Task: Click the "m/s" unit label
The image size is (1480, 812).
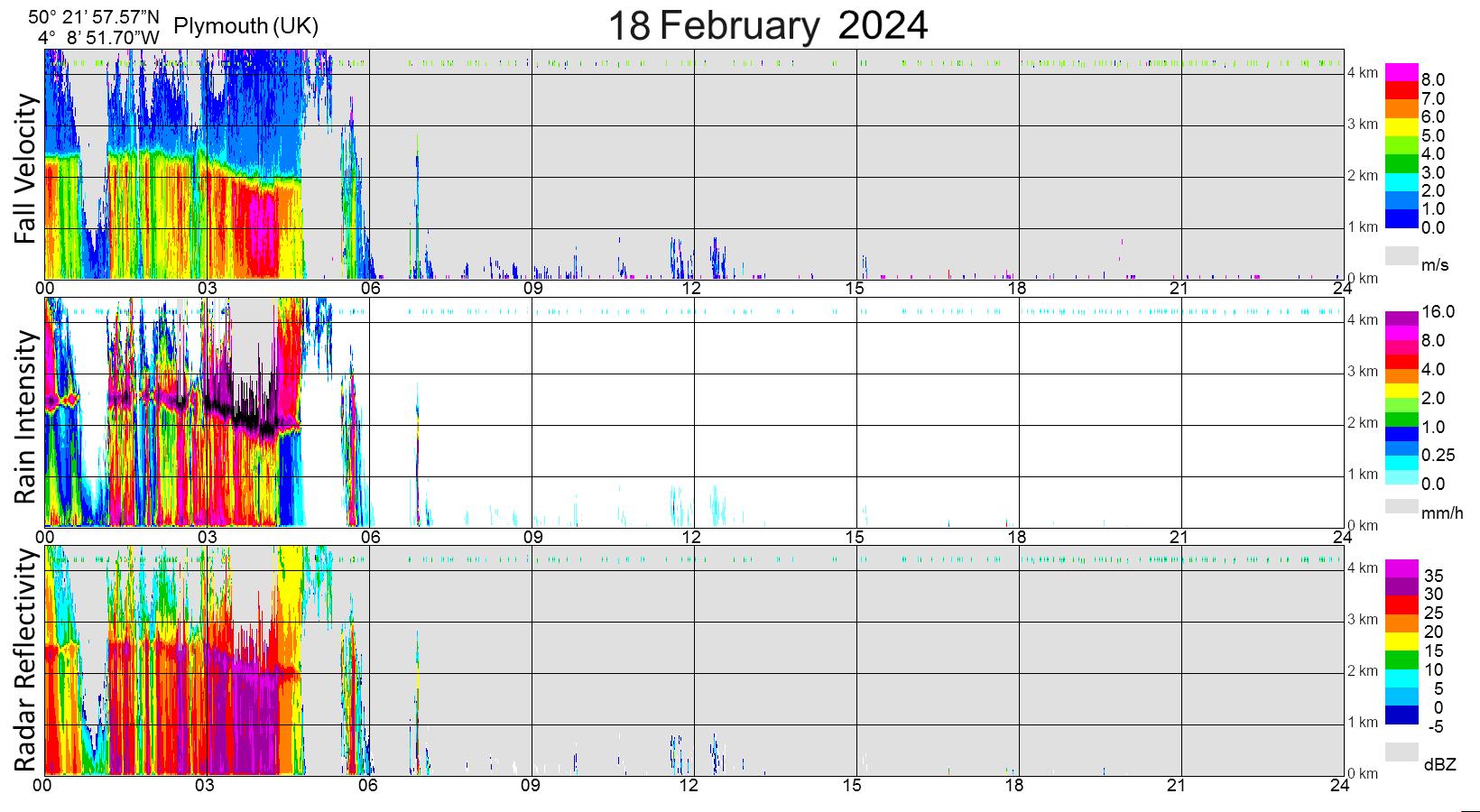Action: pos(1435,265)
